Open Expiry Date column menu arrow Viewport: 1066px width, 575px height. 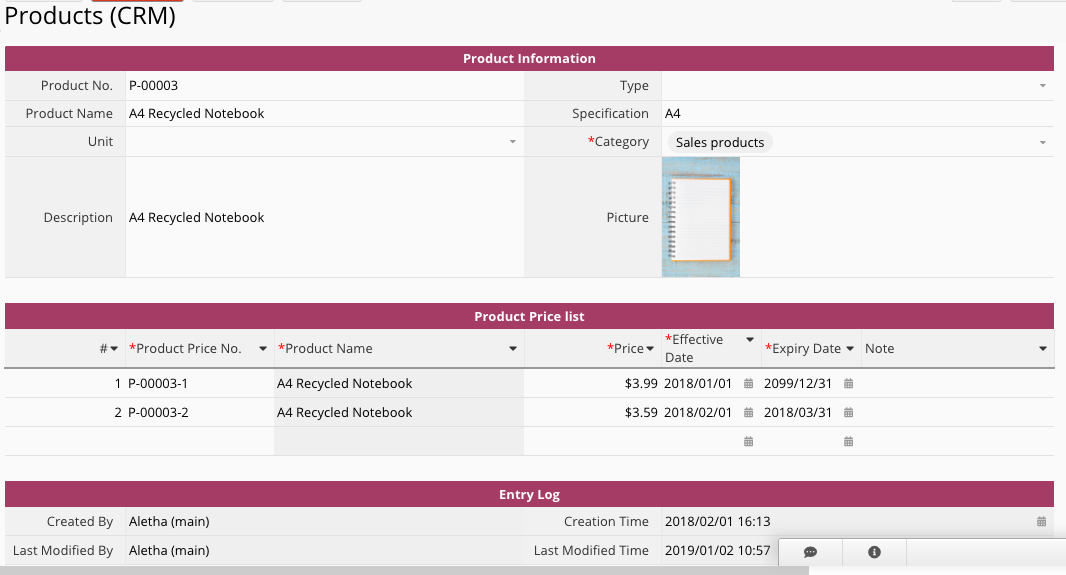[x=850, y=349]
